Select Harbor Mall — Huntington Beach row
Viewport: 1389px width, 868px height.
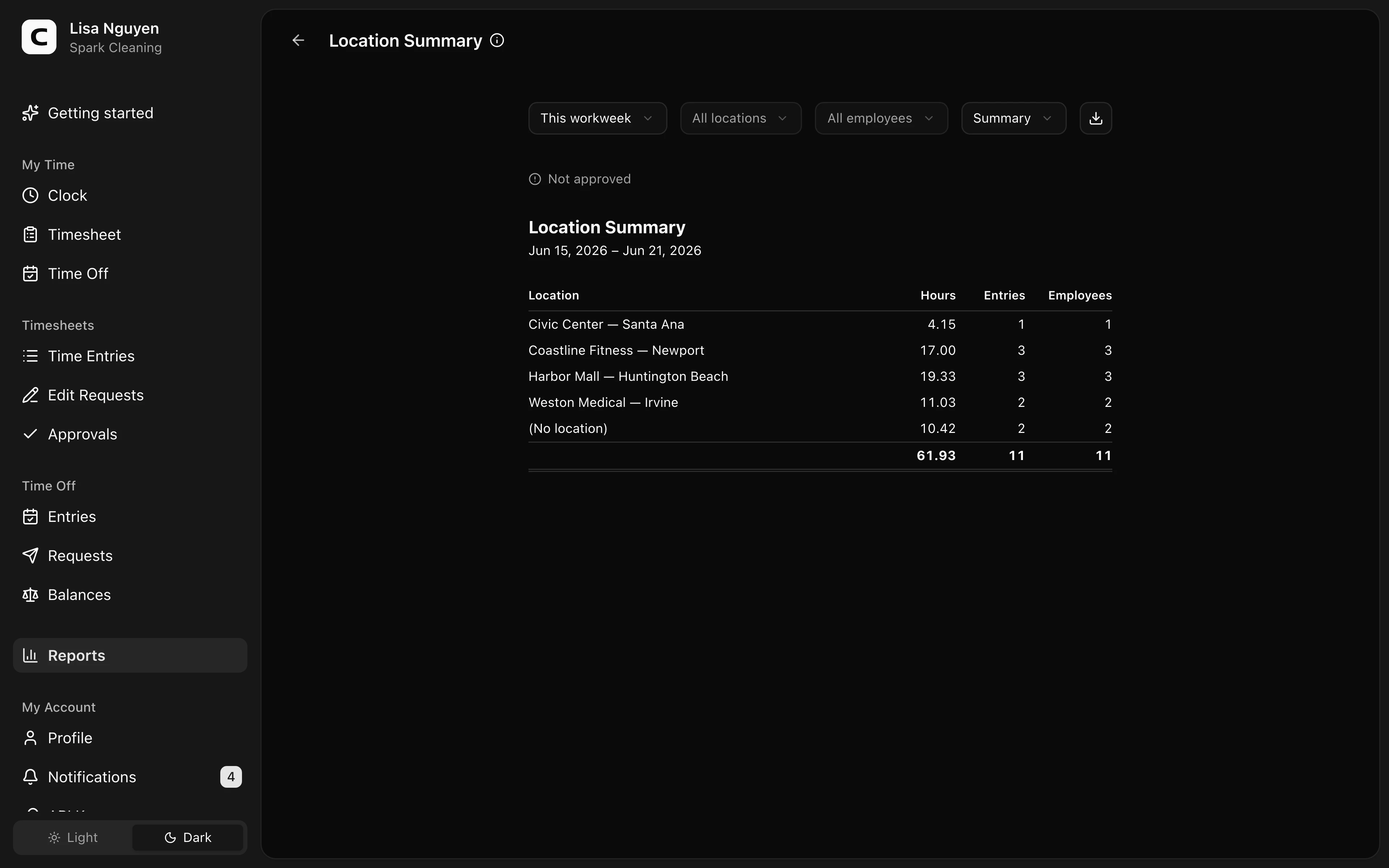point(820,376)
